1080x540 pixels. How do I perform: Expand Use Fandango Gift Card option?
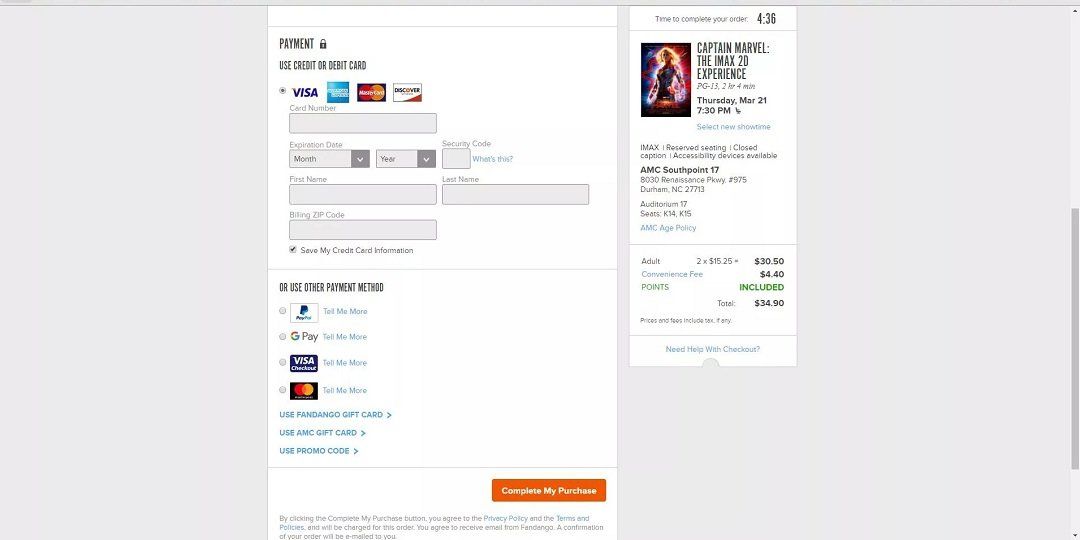pyautogui.click(x=335, y=415)
